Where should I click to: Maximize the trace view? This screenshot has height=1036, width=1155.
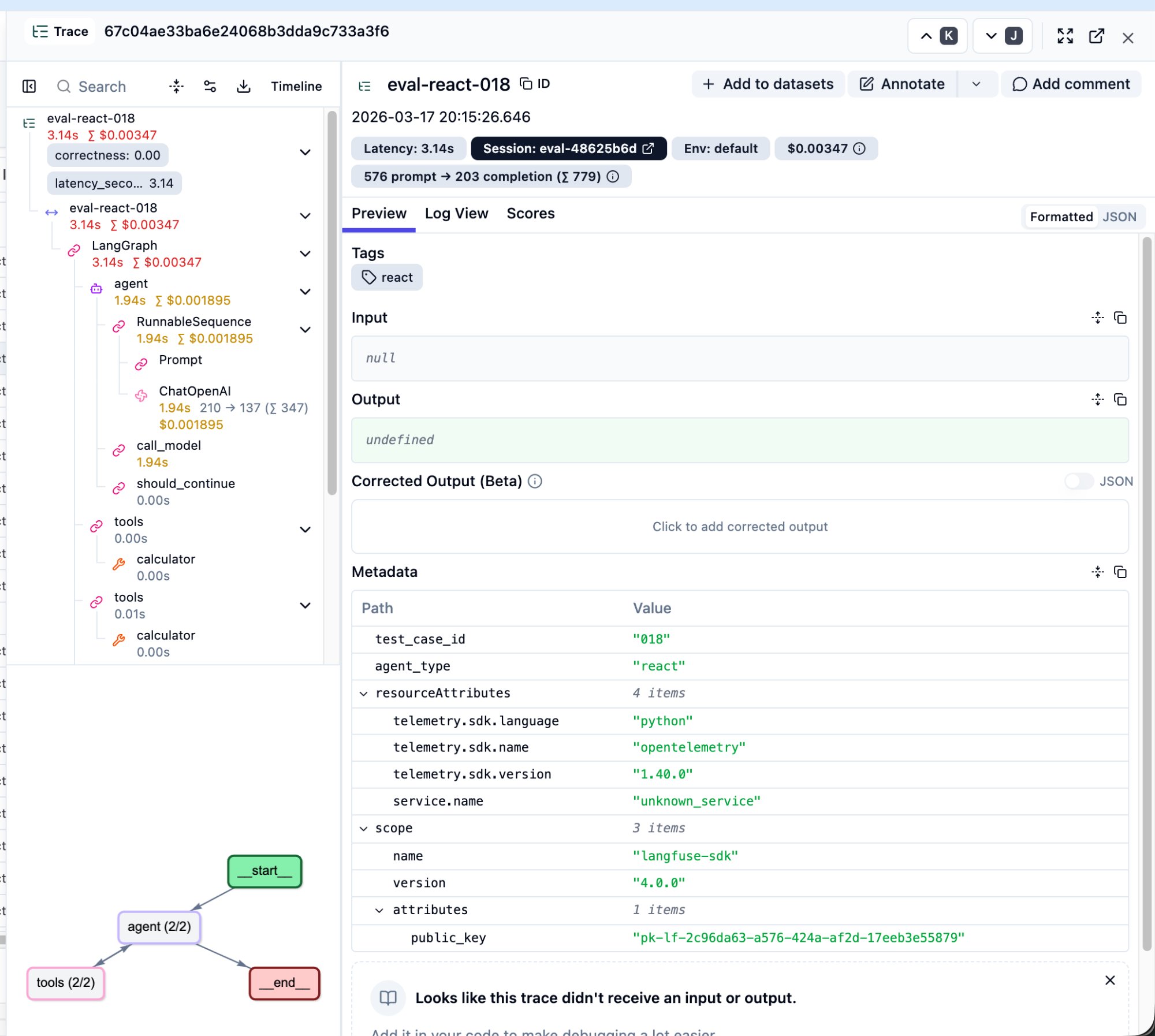click(x=1065, y=36)
